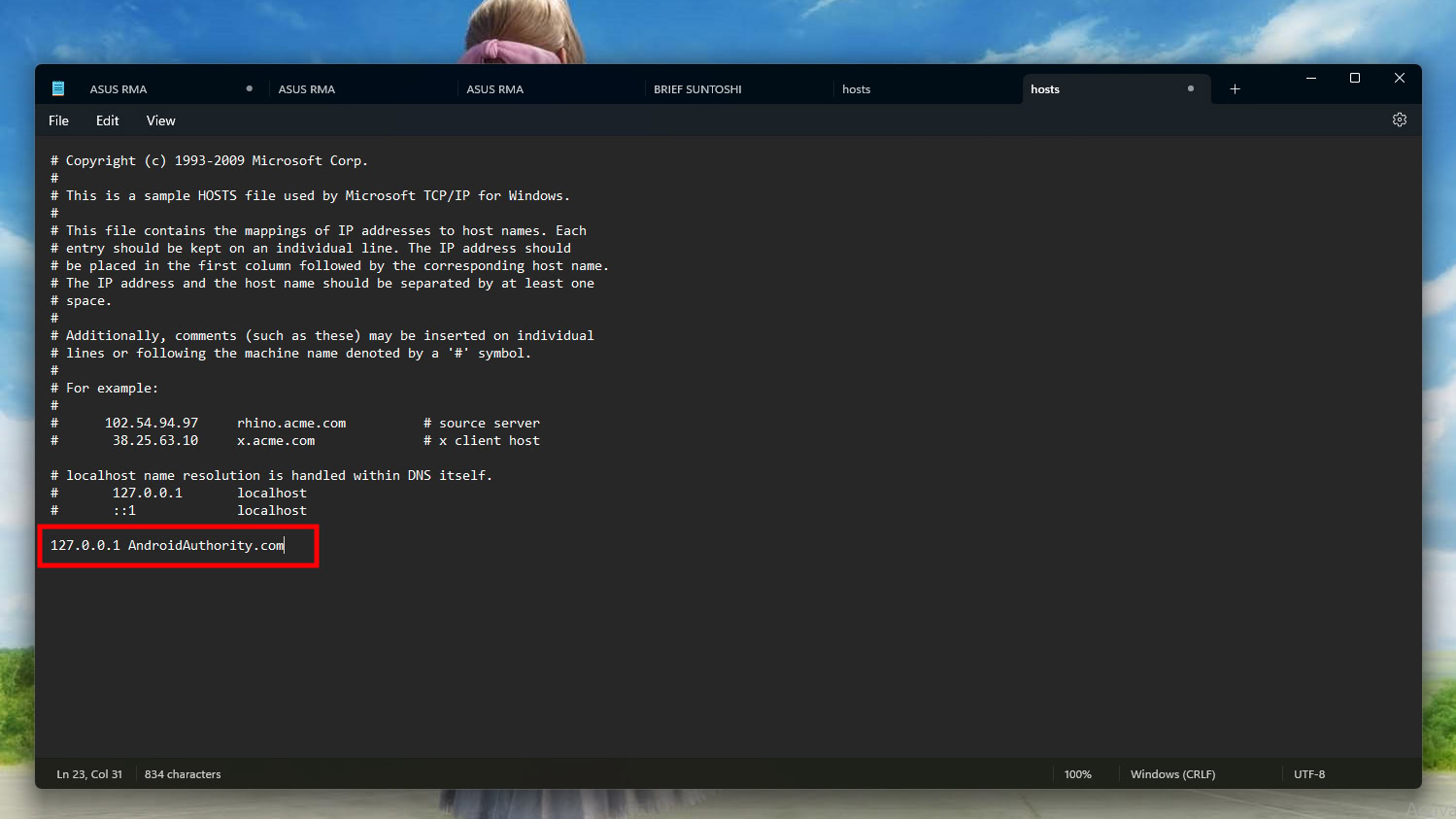Click the Notepad app icon in the title bar

[x=58, y=88]
